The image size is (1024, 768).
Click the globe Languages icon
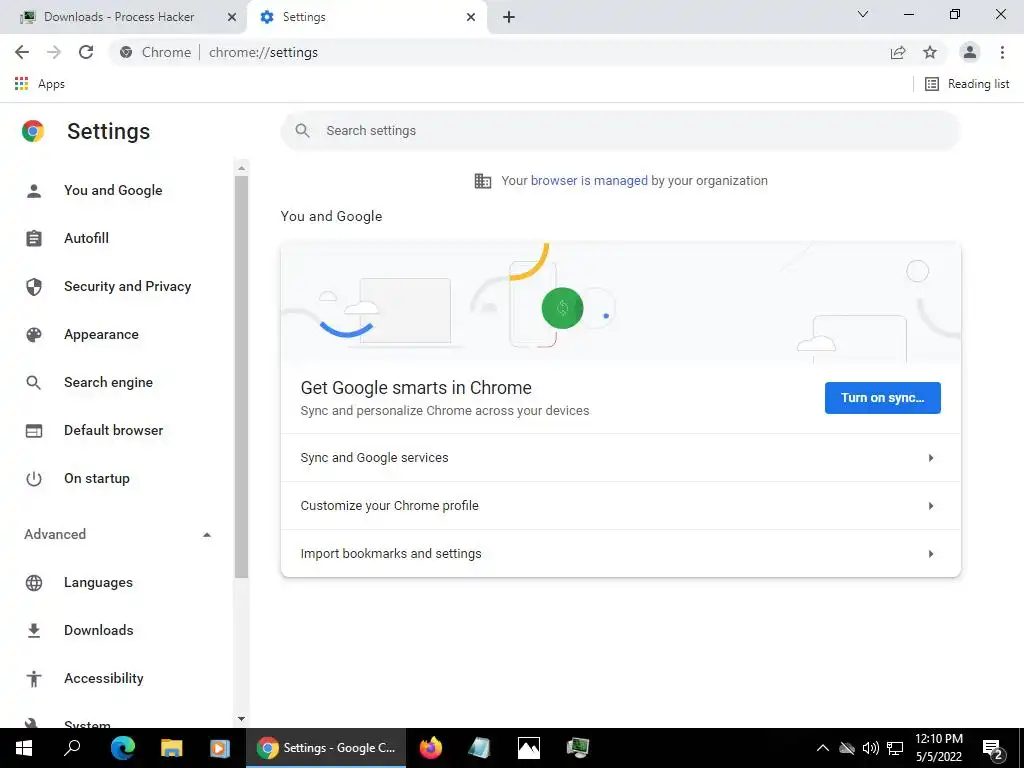coord(34,583)
